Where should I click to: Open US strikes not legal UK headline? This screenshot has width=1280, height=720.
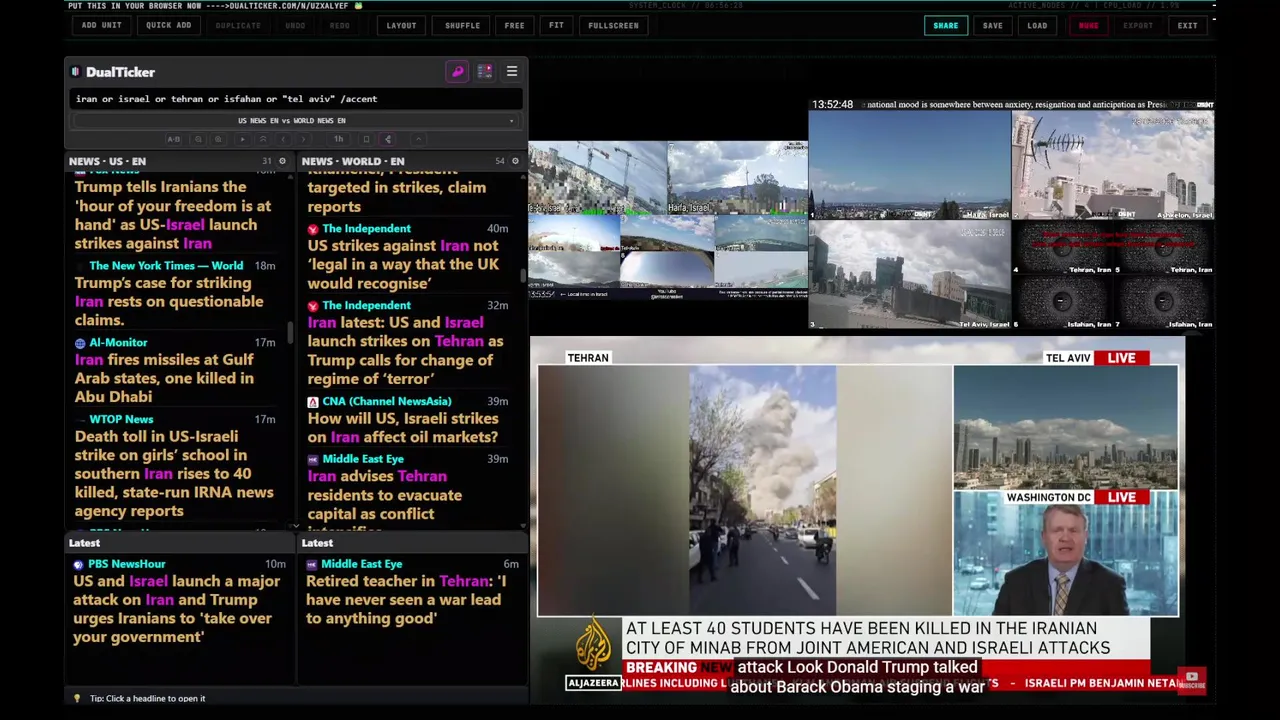[403, 264]
